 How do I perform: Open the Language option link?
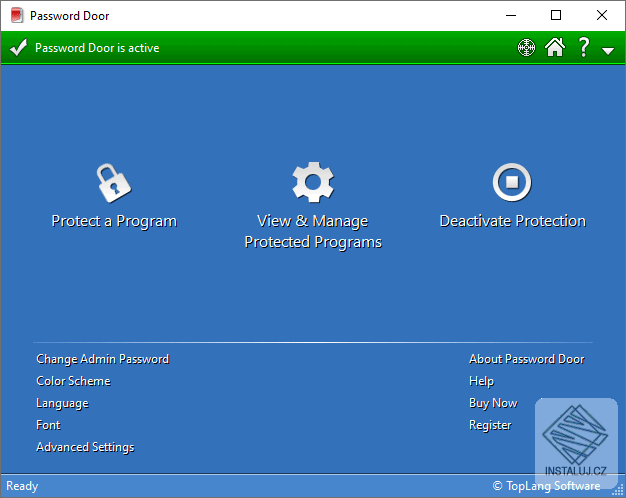pos(62,403)
